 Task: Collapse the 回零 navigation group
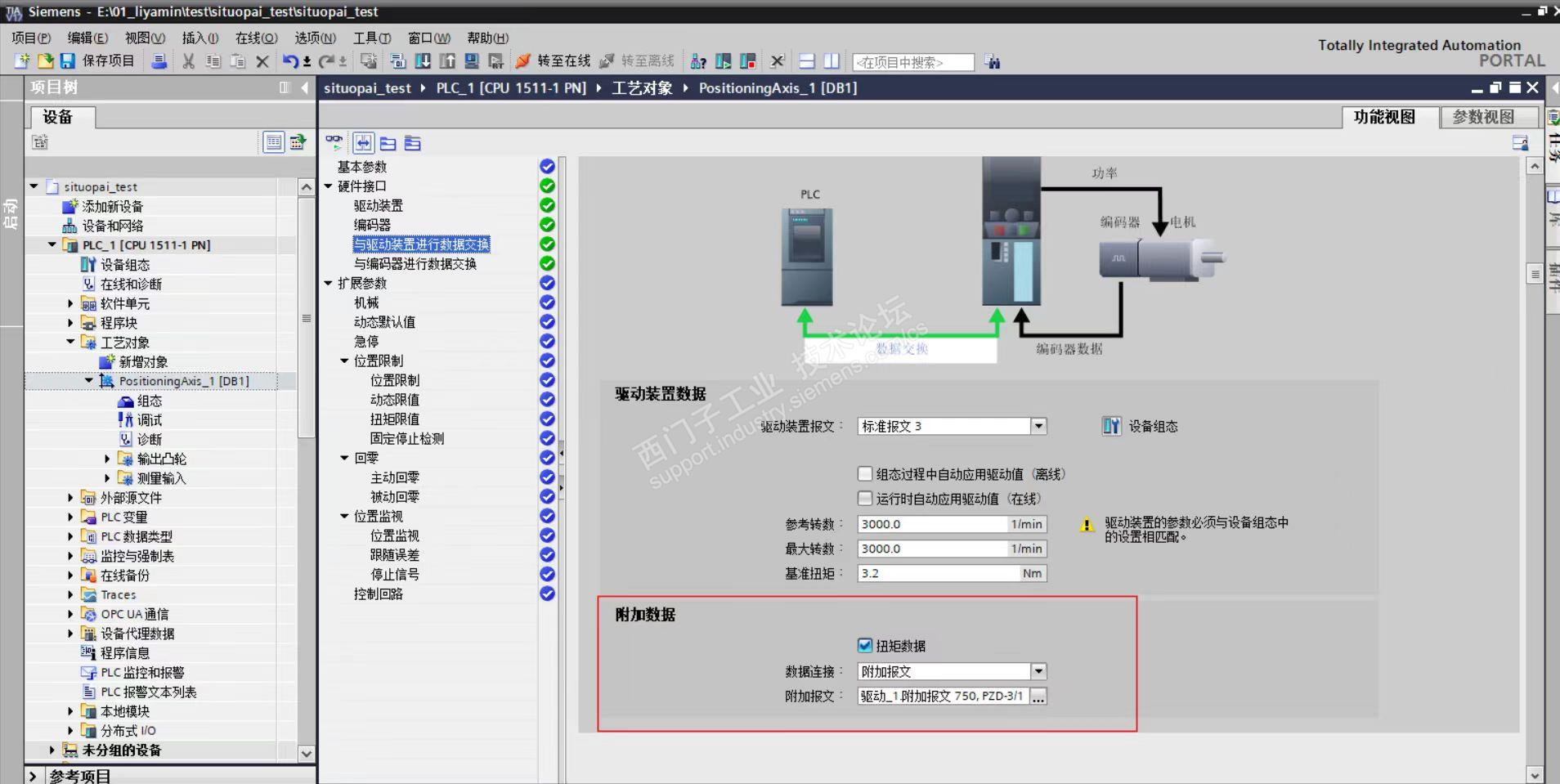click(345, 458)
